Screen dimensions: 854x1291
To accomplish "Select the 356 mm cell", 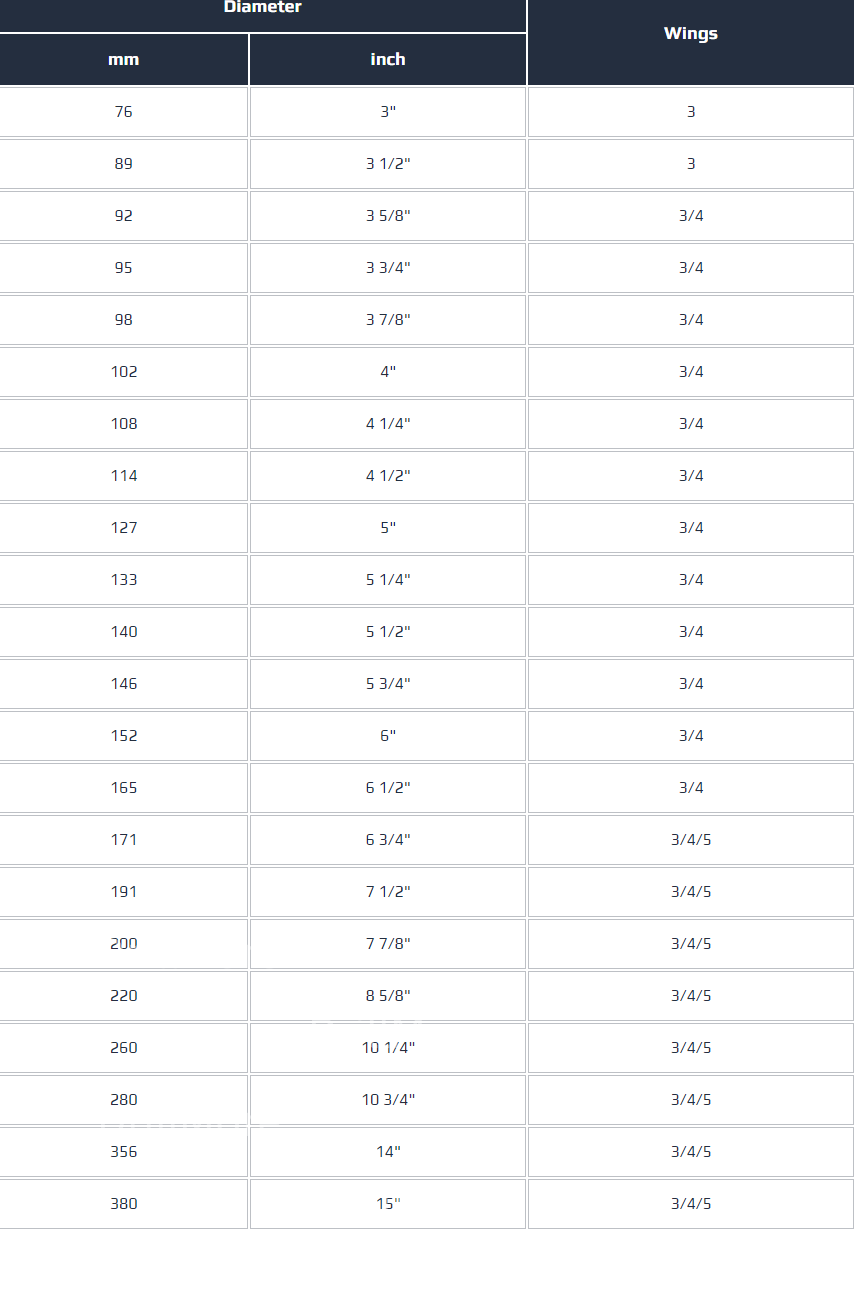I will pos(123,1152).
